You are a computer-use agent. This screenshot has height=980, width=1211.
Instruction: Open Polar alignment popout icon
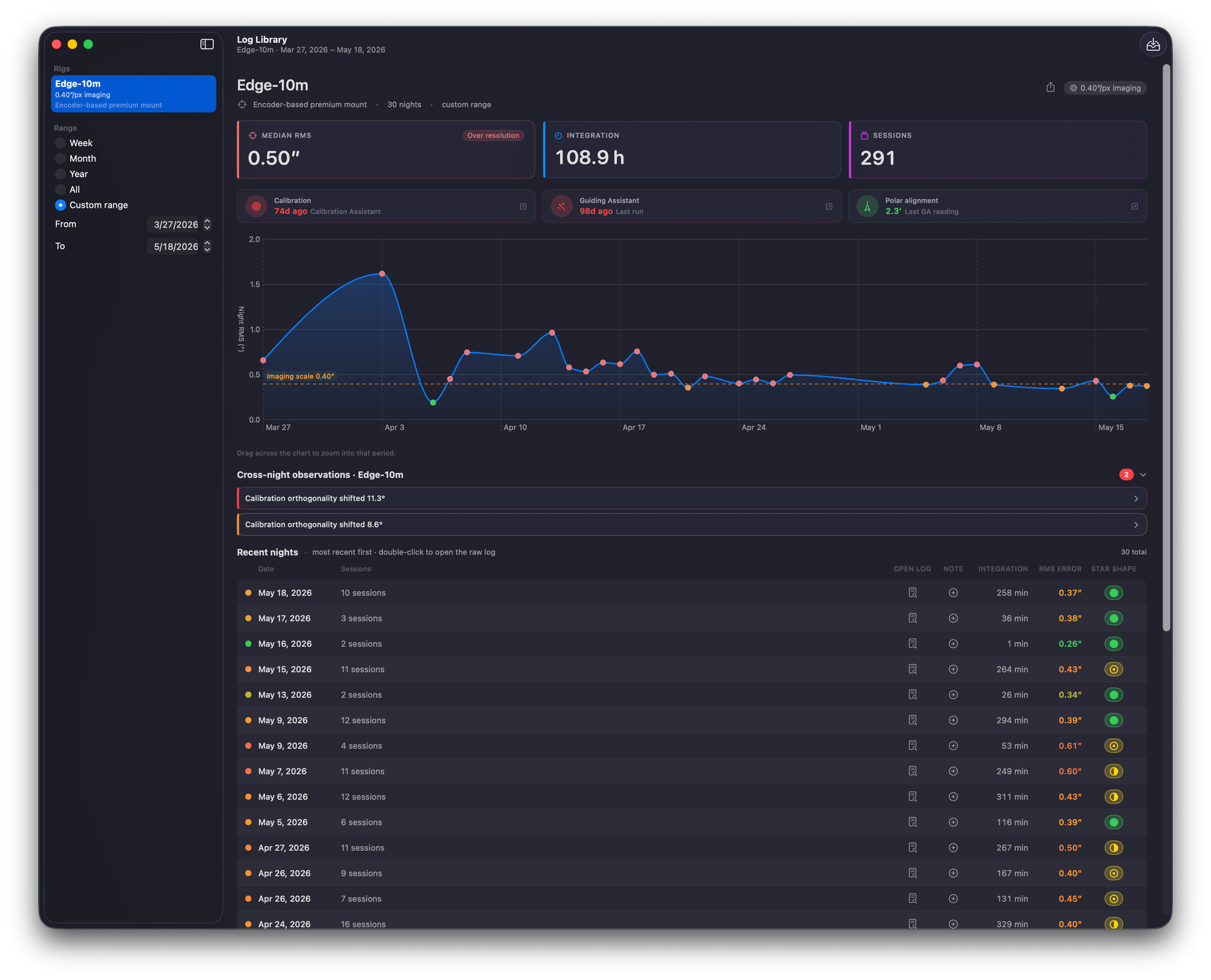coord(1134,207)
